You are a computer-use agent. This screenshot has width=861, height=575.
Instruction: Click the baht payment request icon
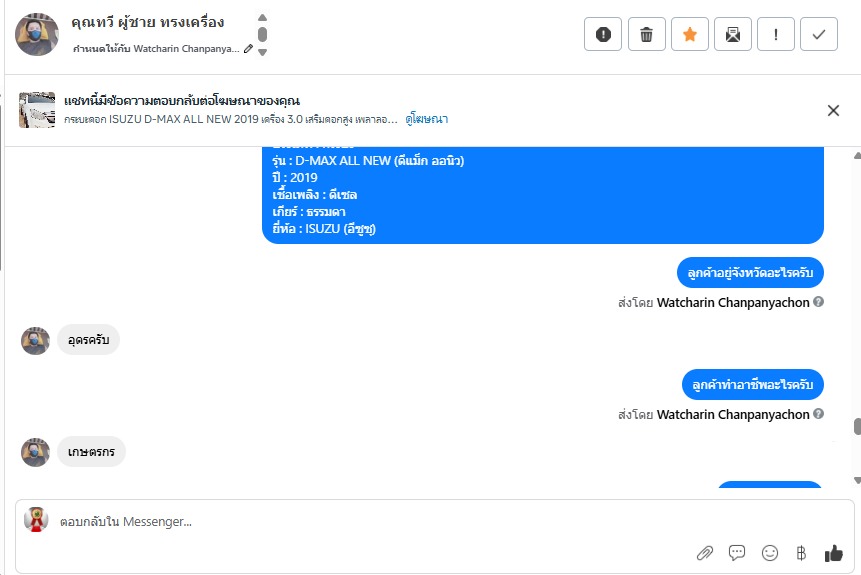click(800, 553)
